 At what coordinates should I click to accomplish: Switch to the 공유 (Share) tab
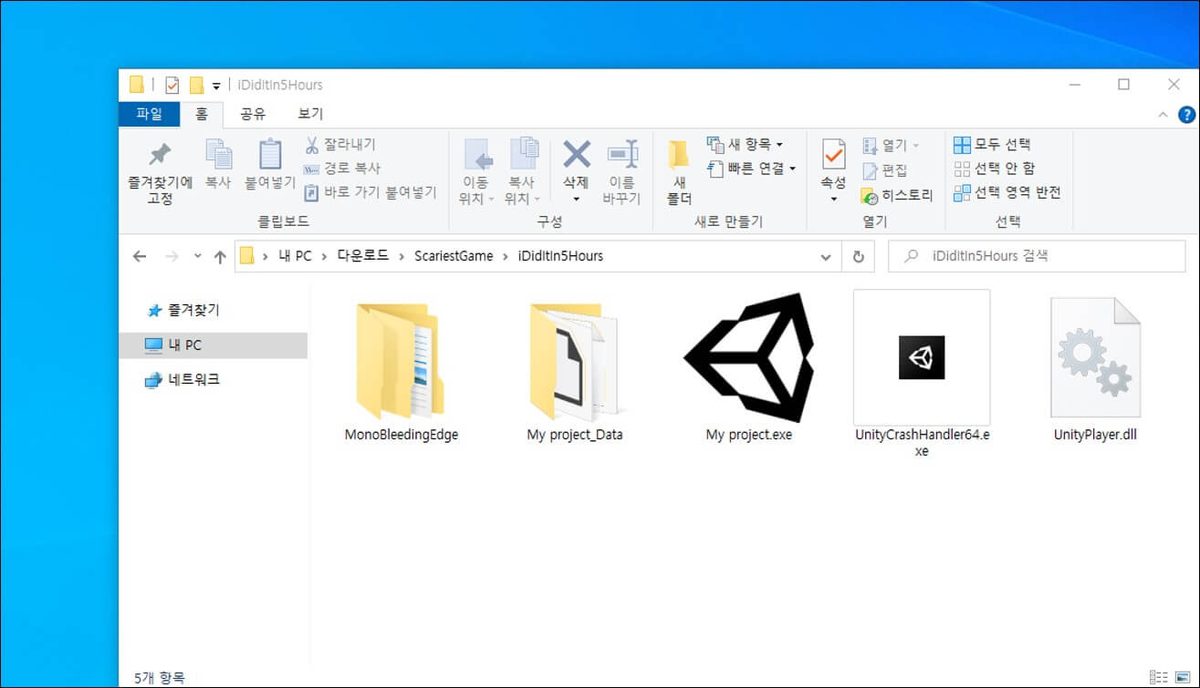[252, 114]
